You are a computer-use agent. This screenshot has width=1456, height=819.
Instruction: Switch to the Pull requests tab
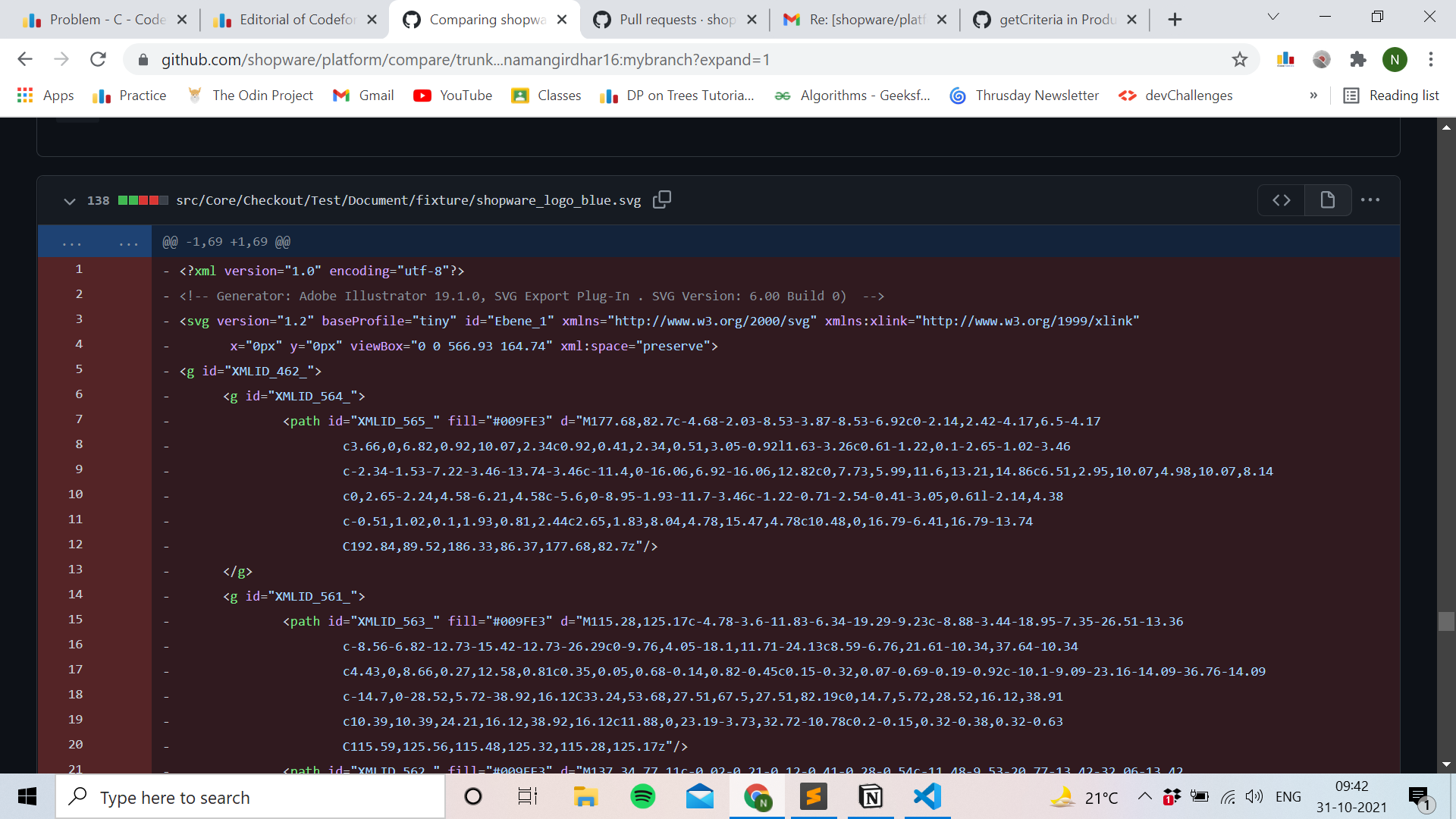tap(666, 19)
